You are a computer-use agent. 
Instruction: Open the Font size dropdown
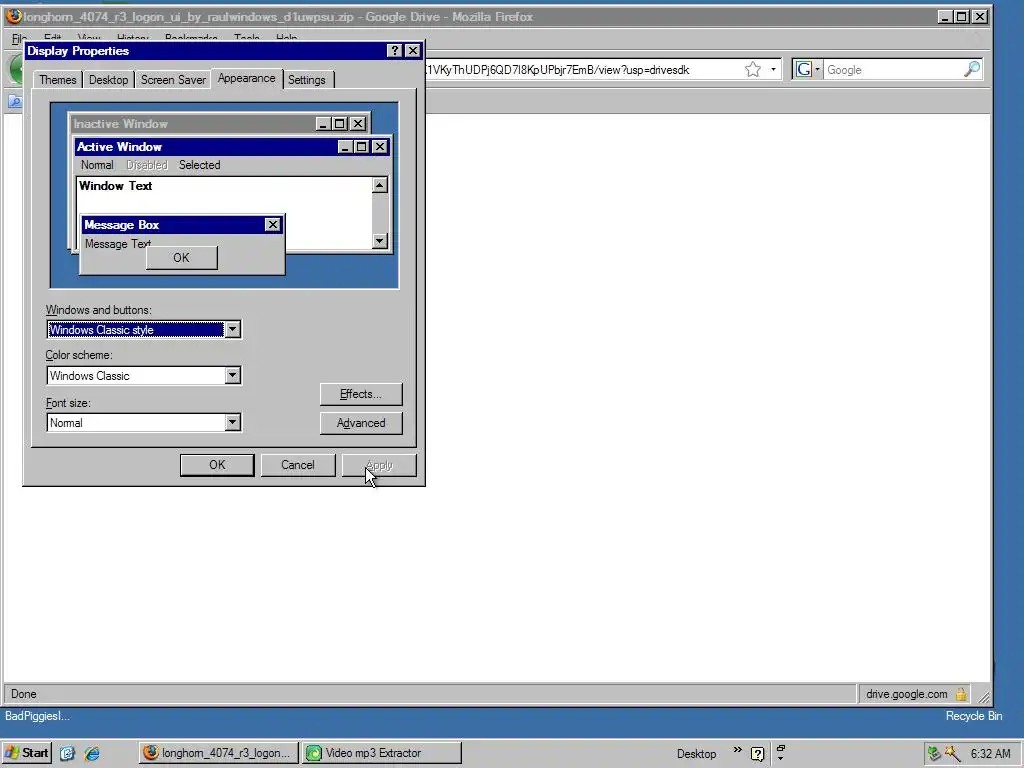click(x=232, y=423)
